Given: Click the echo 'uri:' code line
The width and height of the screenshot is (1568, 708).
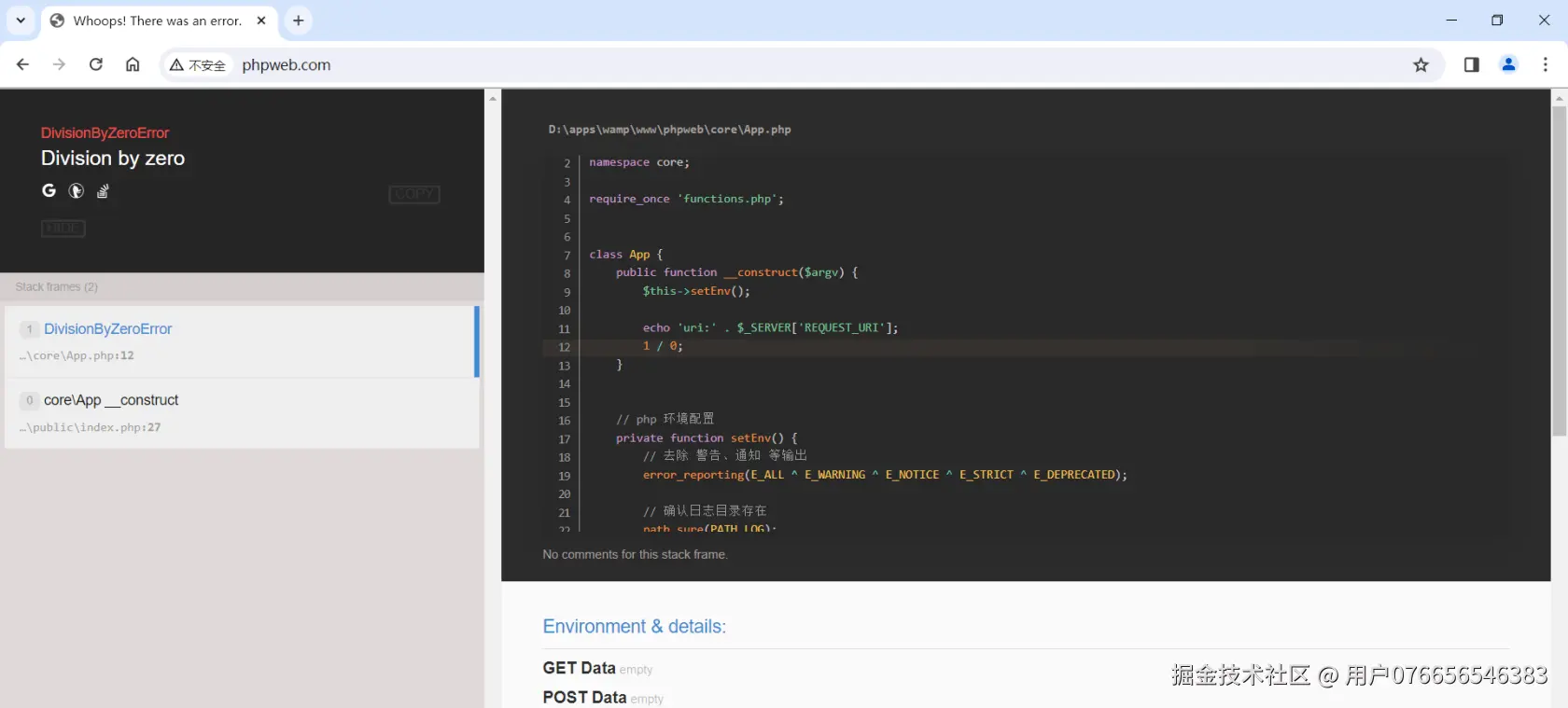Looking at the screenshot, I should point(770,327).
